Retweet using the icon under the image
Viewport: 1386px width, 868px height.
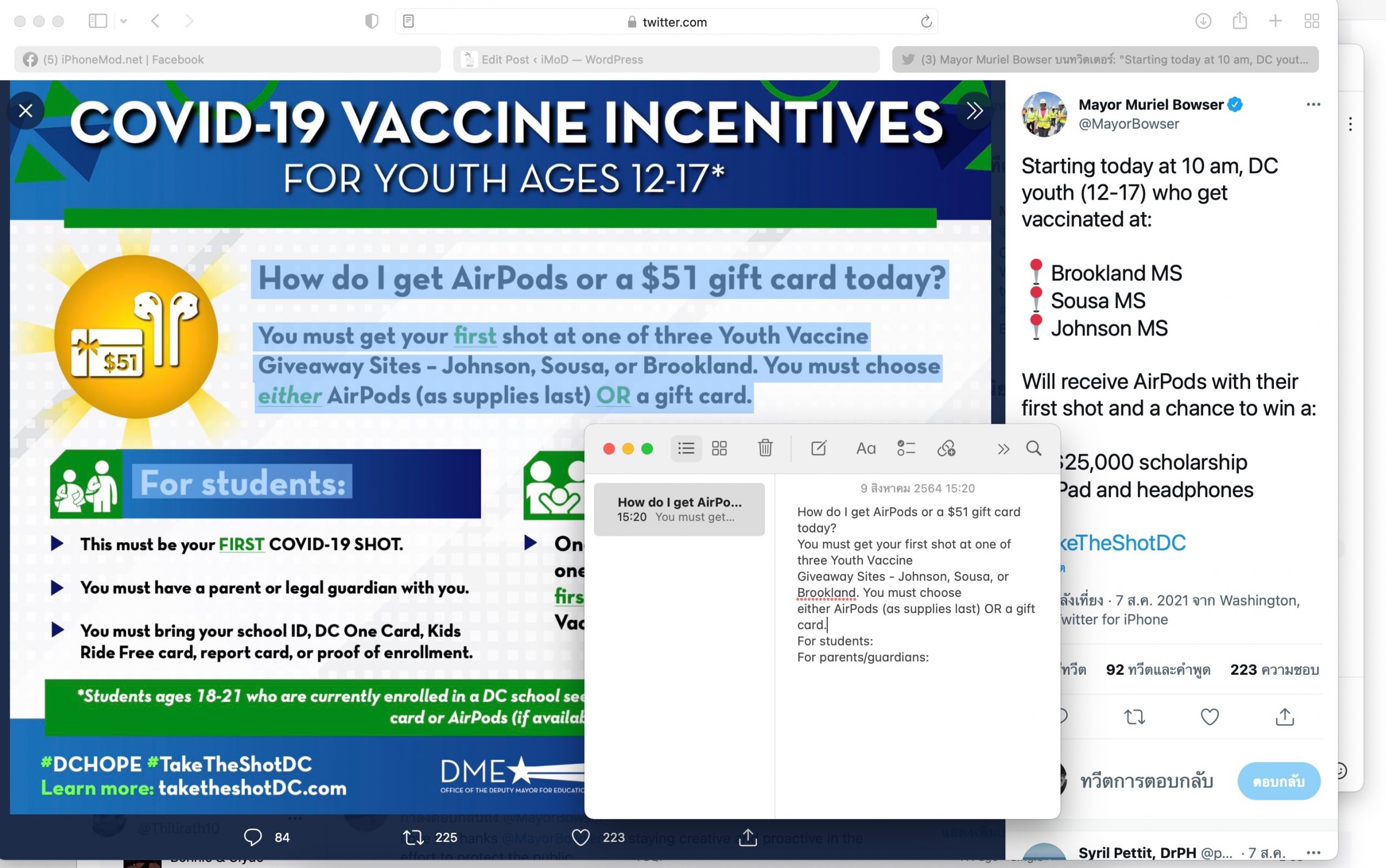pos(414,837)
